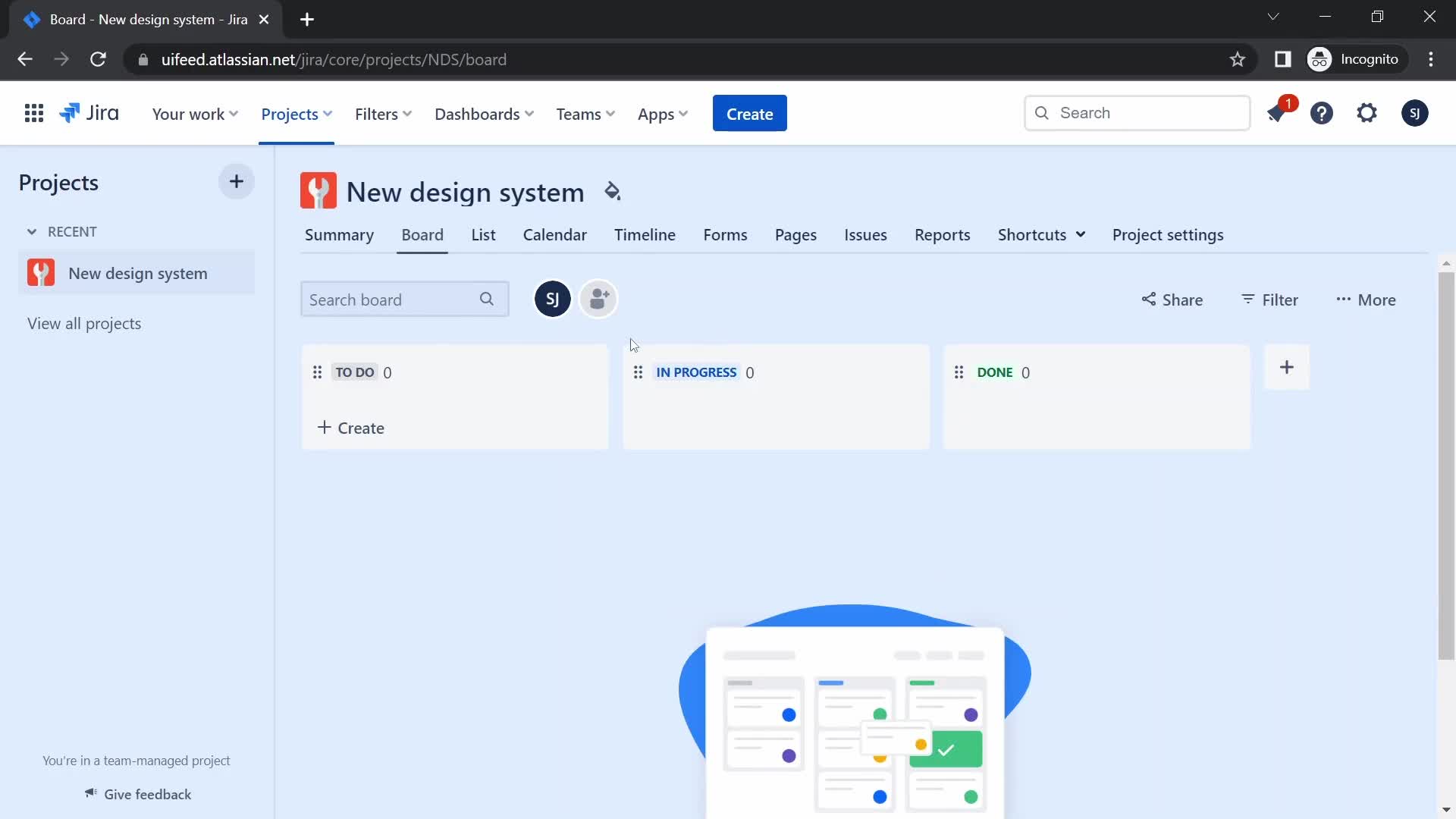Click the user avatar profile icon

[x=1414, y=113]
